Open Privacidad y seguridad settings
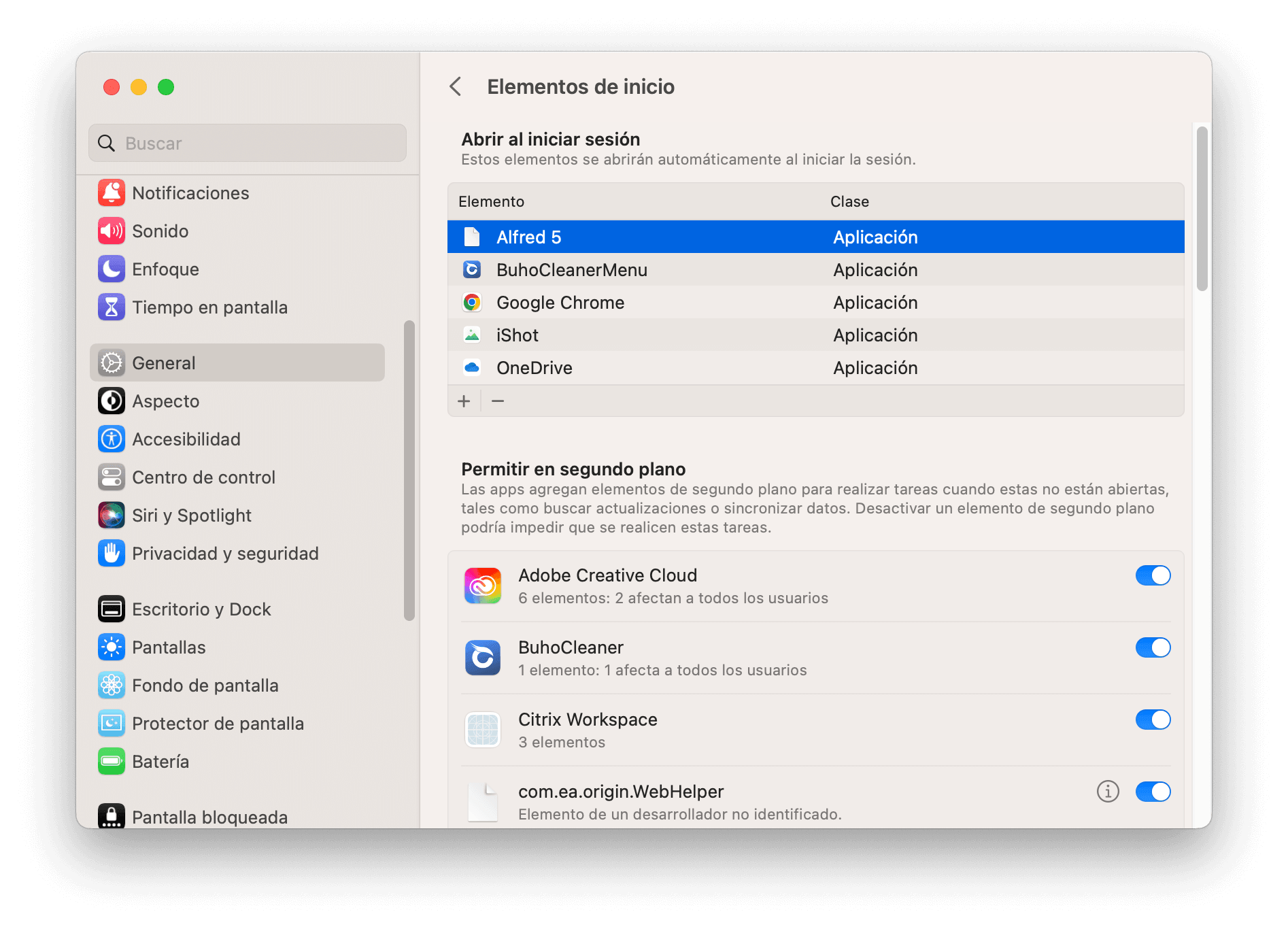The width and height of the screenshot is (1288, 929). (x=224, y=554)
